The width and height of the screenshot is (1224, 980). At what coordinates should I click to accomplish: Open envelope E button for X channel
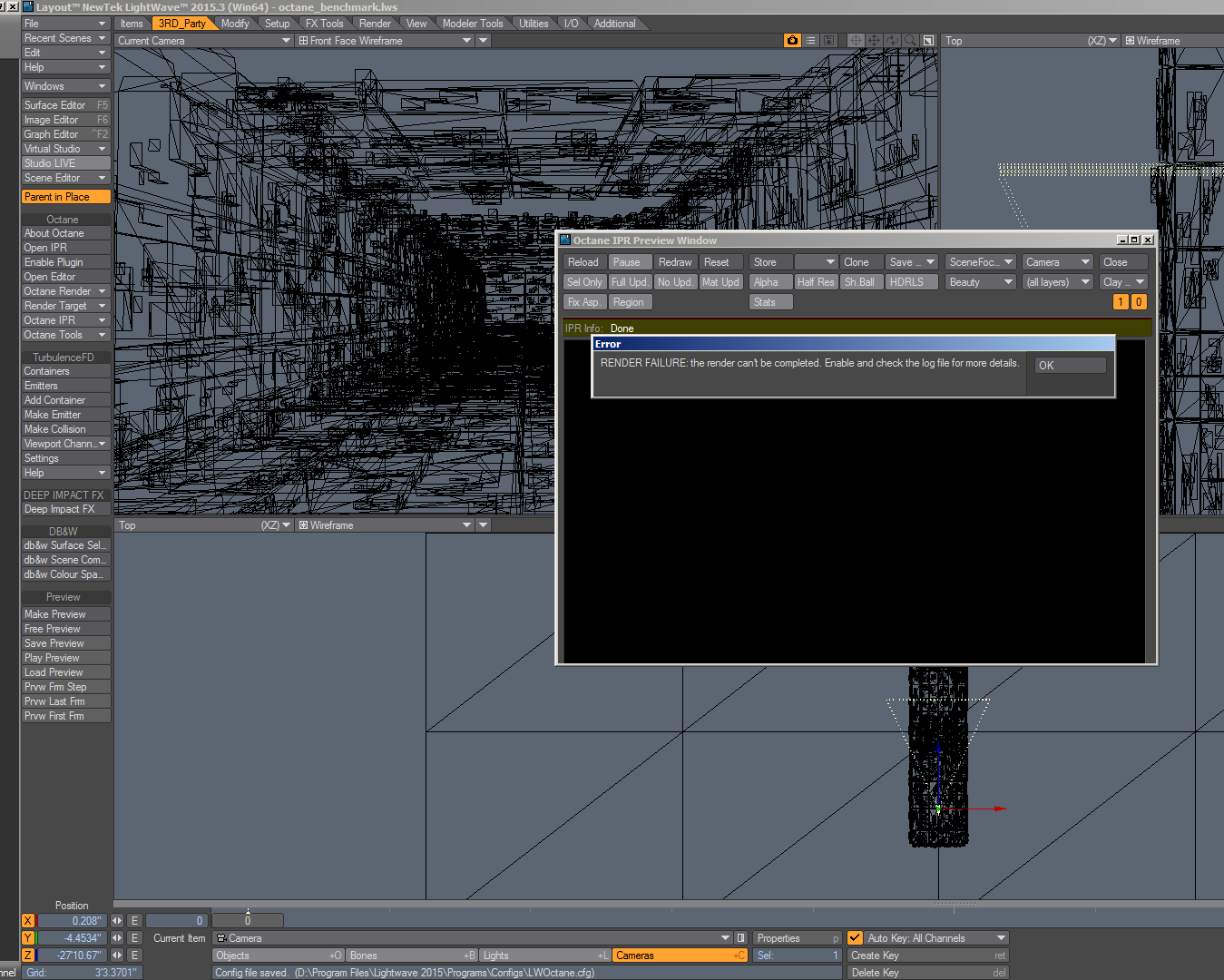pyautogui.click(x=134, y=921)
